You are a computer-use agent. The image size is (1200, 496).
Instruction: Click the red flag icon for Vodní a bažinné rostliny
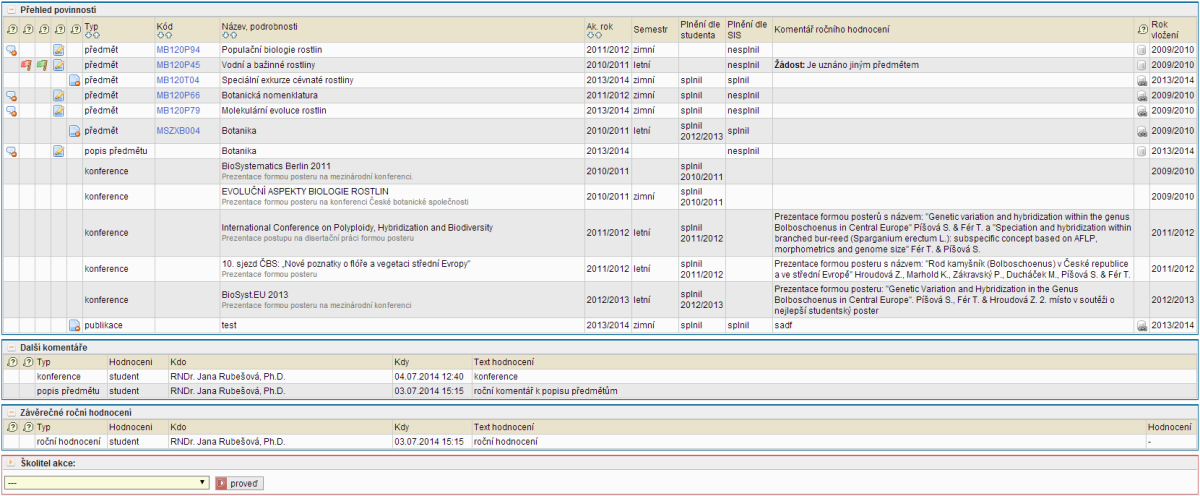pos(26,65)
